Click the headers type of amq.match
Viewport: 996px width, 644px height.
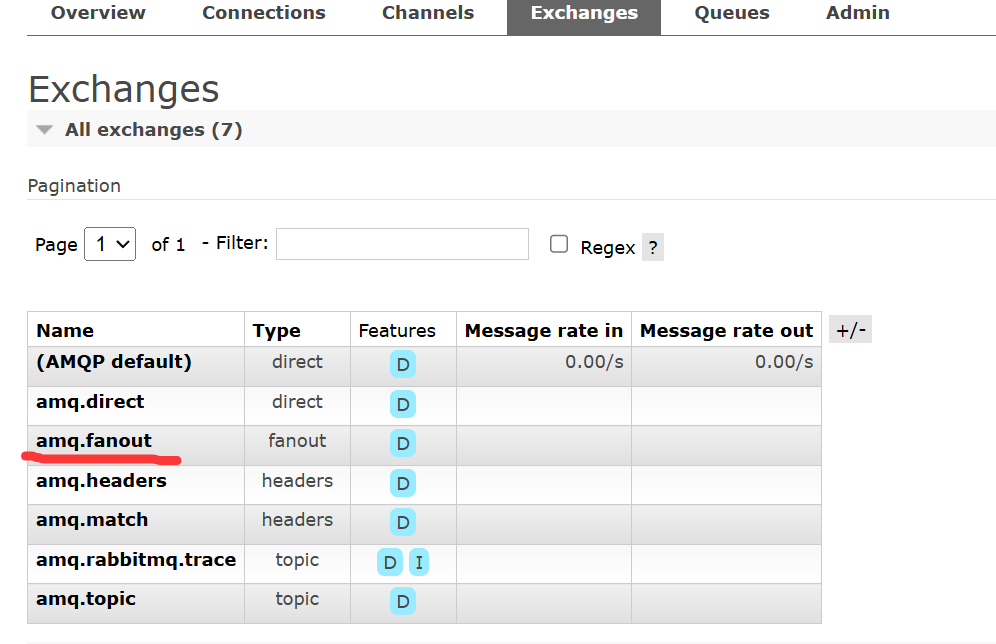[x=297, y=520]
